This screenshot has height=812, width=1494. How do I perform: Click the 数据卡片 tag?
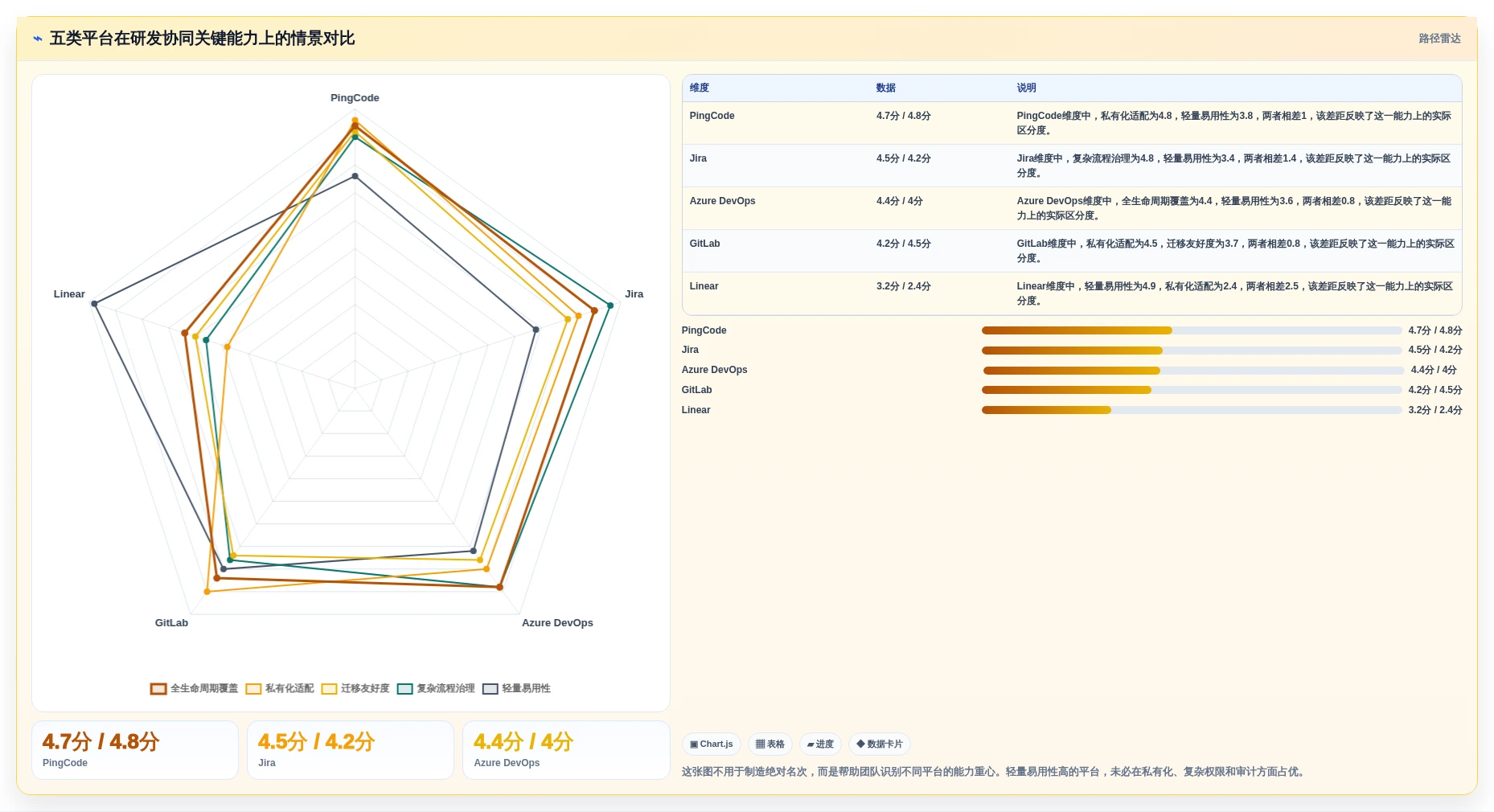[x=880, y=744]
